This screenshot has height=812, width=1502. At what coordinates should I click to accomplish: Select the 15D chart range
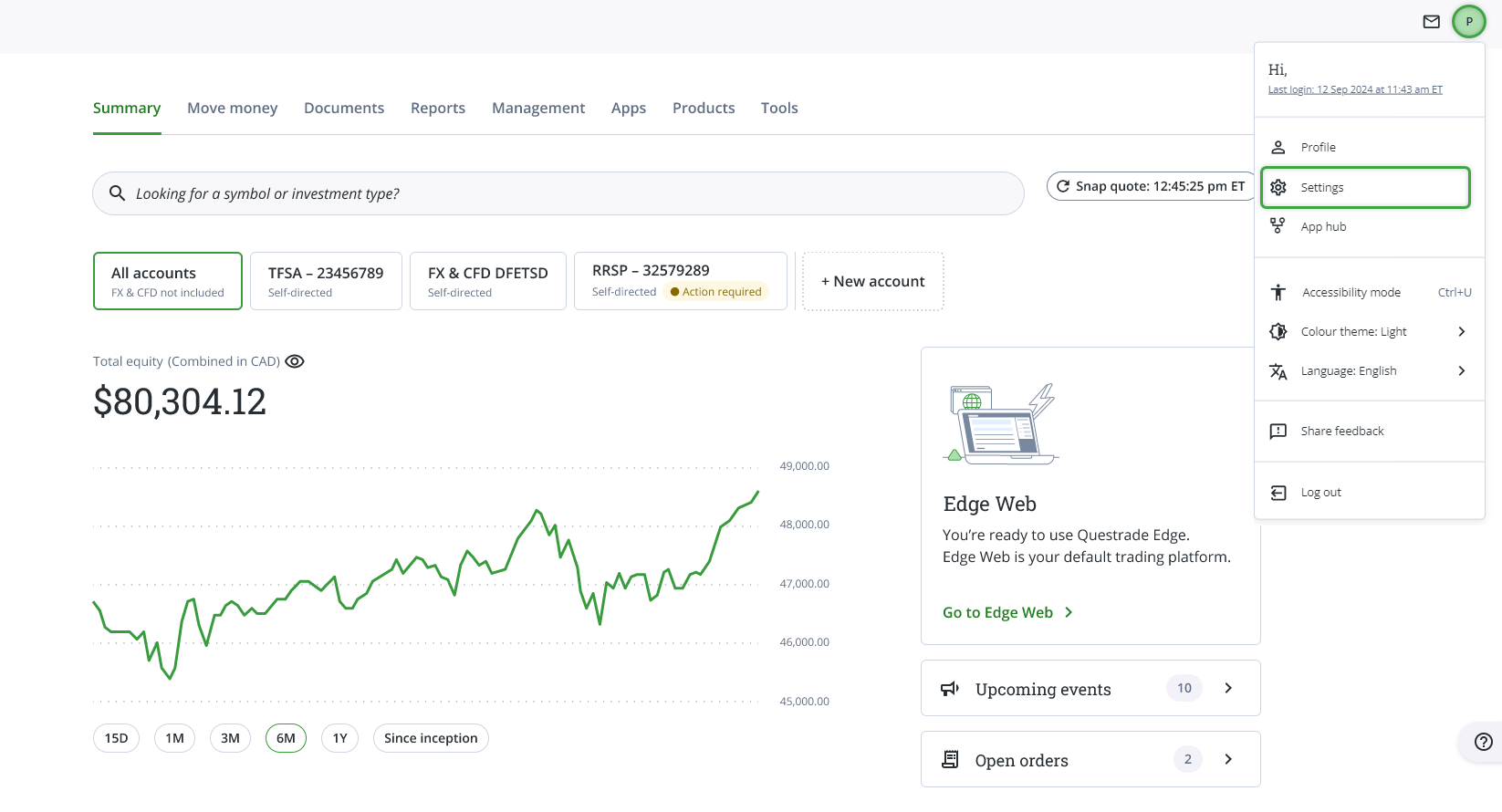click(x=116, y=738)
